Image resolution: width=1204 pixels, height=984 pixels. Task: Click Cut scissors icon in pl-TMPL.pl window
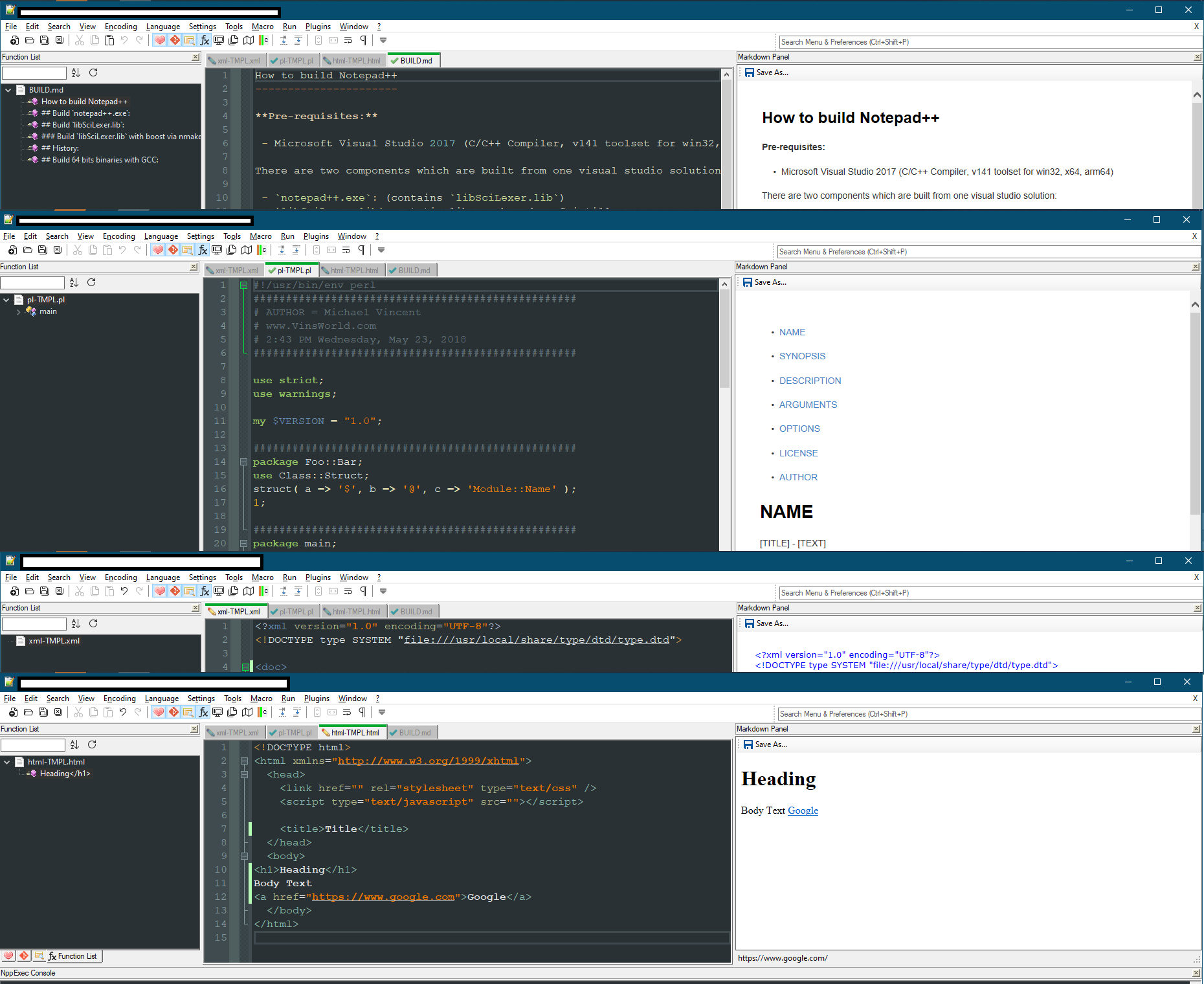pos(78,250)
